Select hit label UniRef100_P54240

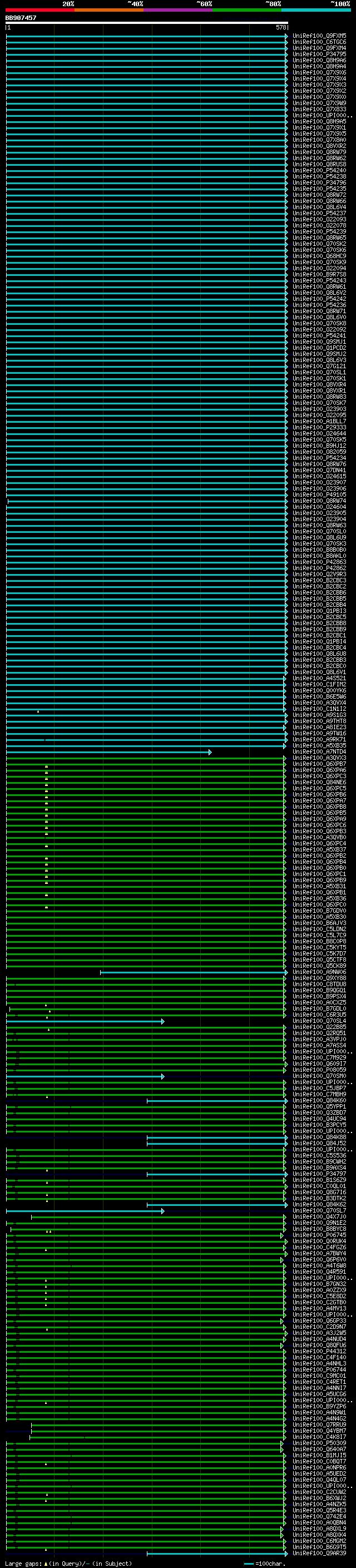(319, 170)
